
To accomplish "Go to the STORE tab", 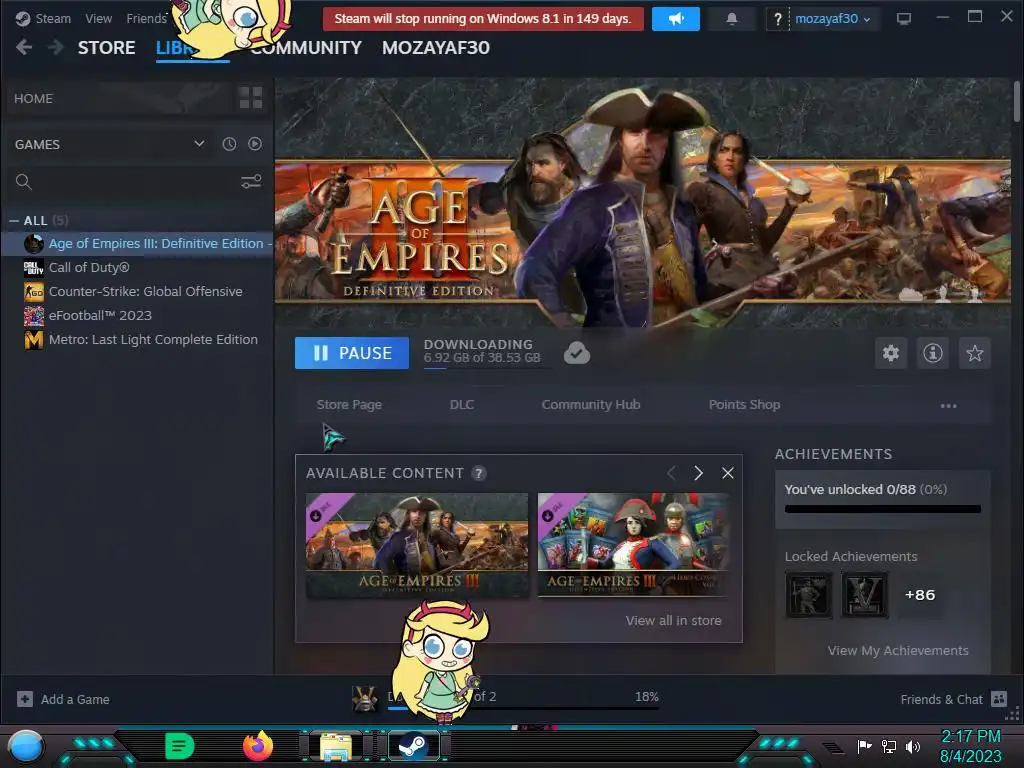I will point(106,48).
